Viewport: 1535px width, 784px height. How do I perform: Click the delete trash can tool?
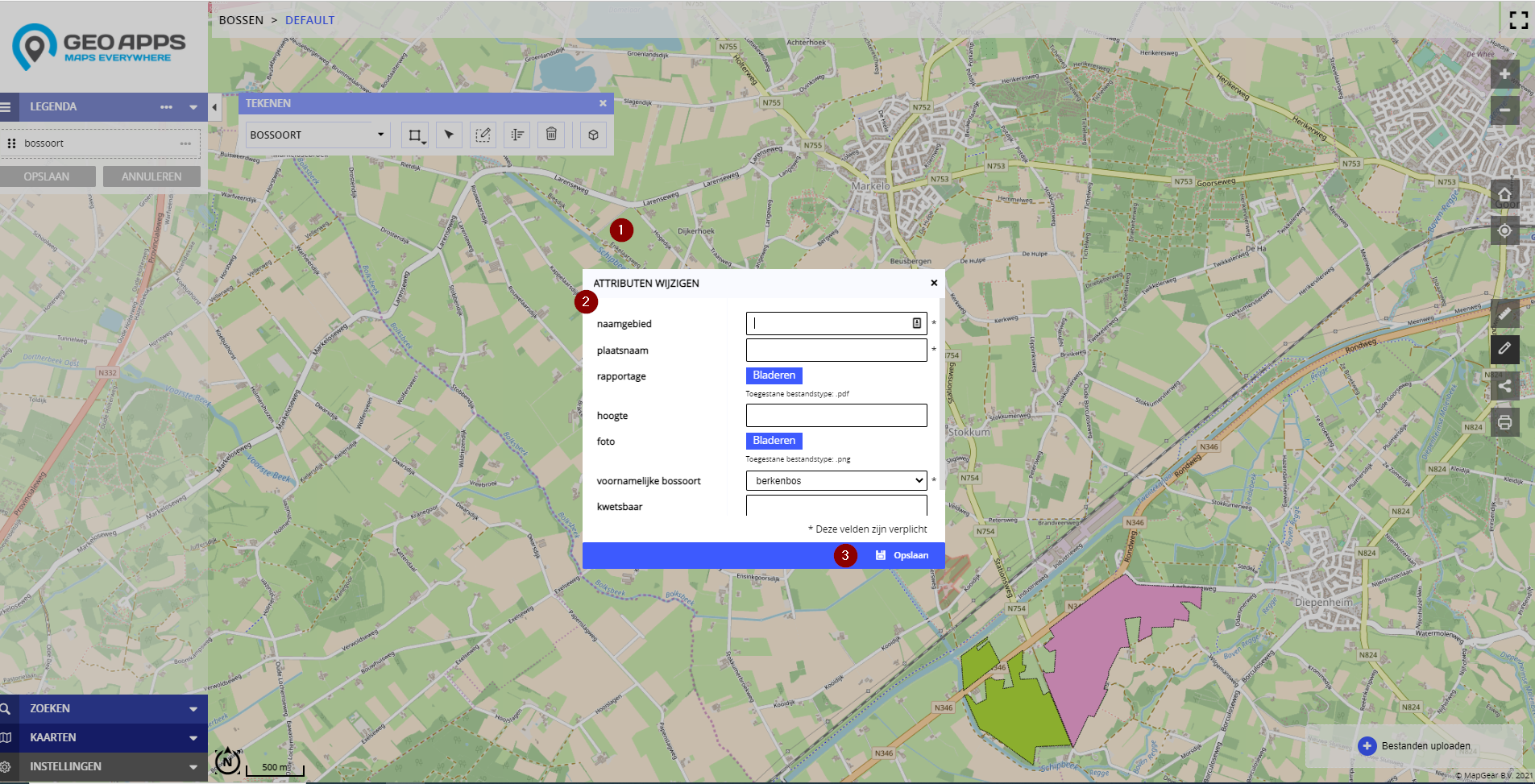coord(551,135)
